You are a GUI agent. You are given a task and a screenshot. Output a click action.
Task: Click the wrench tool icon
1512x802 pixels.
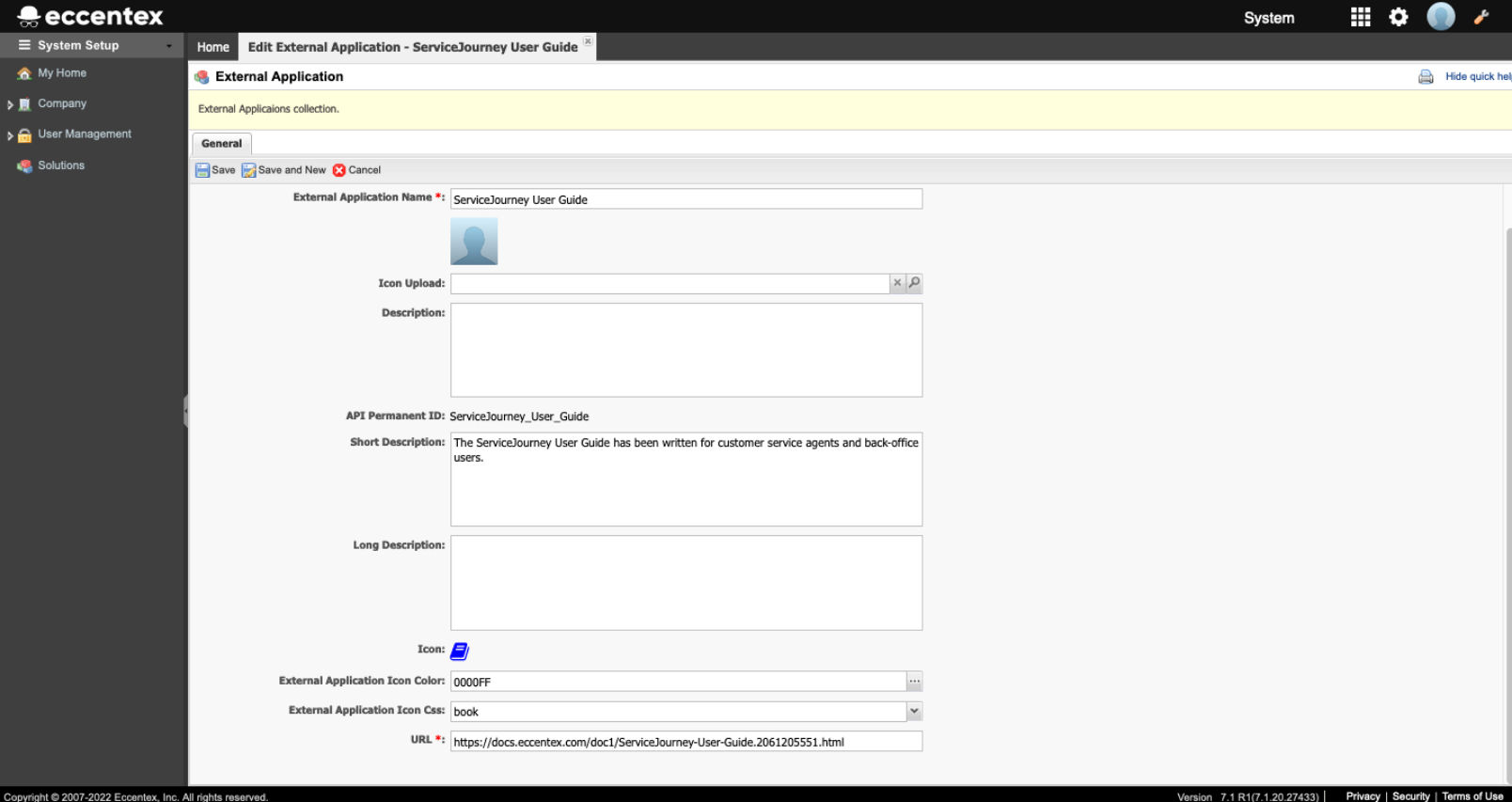point(1482,16)
